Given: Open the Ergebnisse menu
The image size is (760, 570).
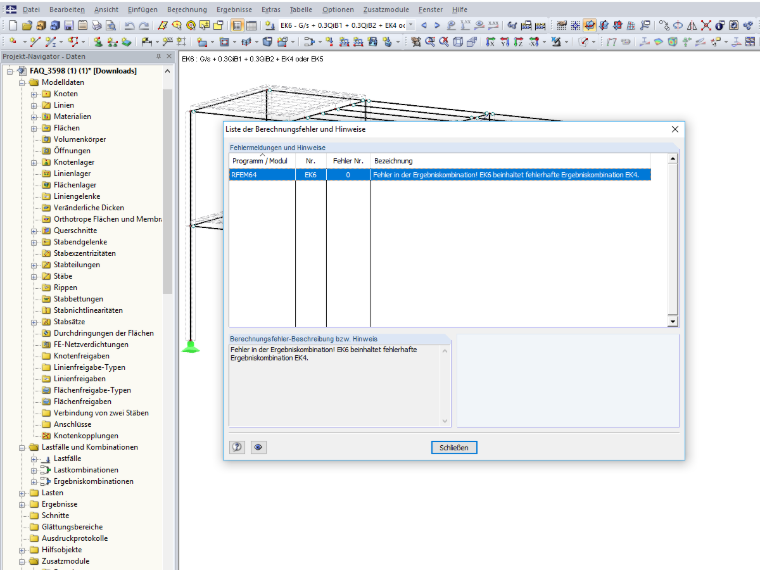Looking at the screenshot, I should (x=234, y=9).
